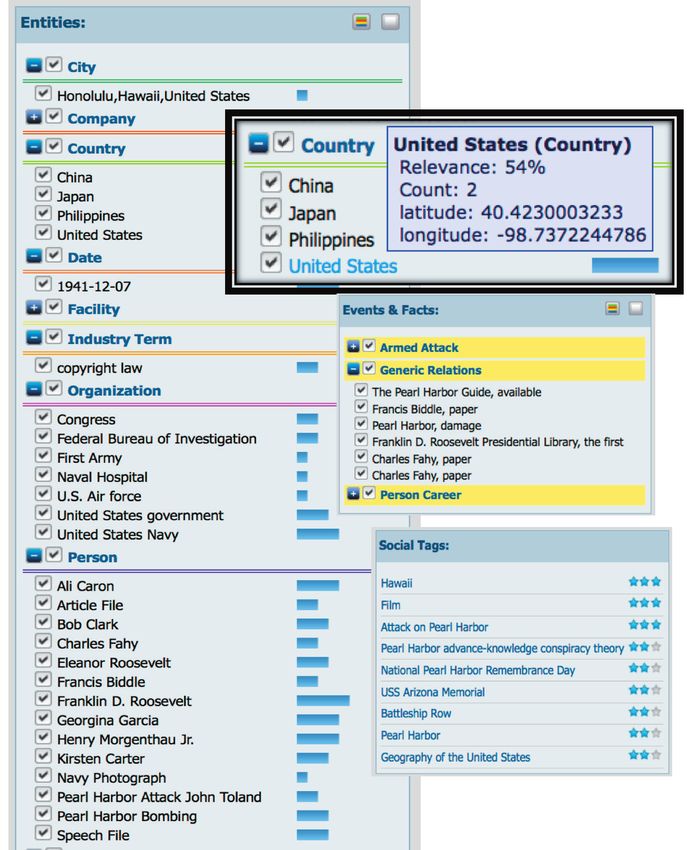This screenshot has width=690, height=850.
Task: Click the Person category heading
Action: [92, 557]
